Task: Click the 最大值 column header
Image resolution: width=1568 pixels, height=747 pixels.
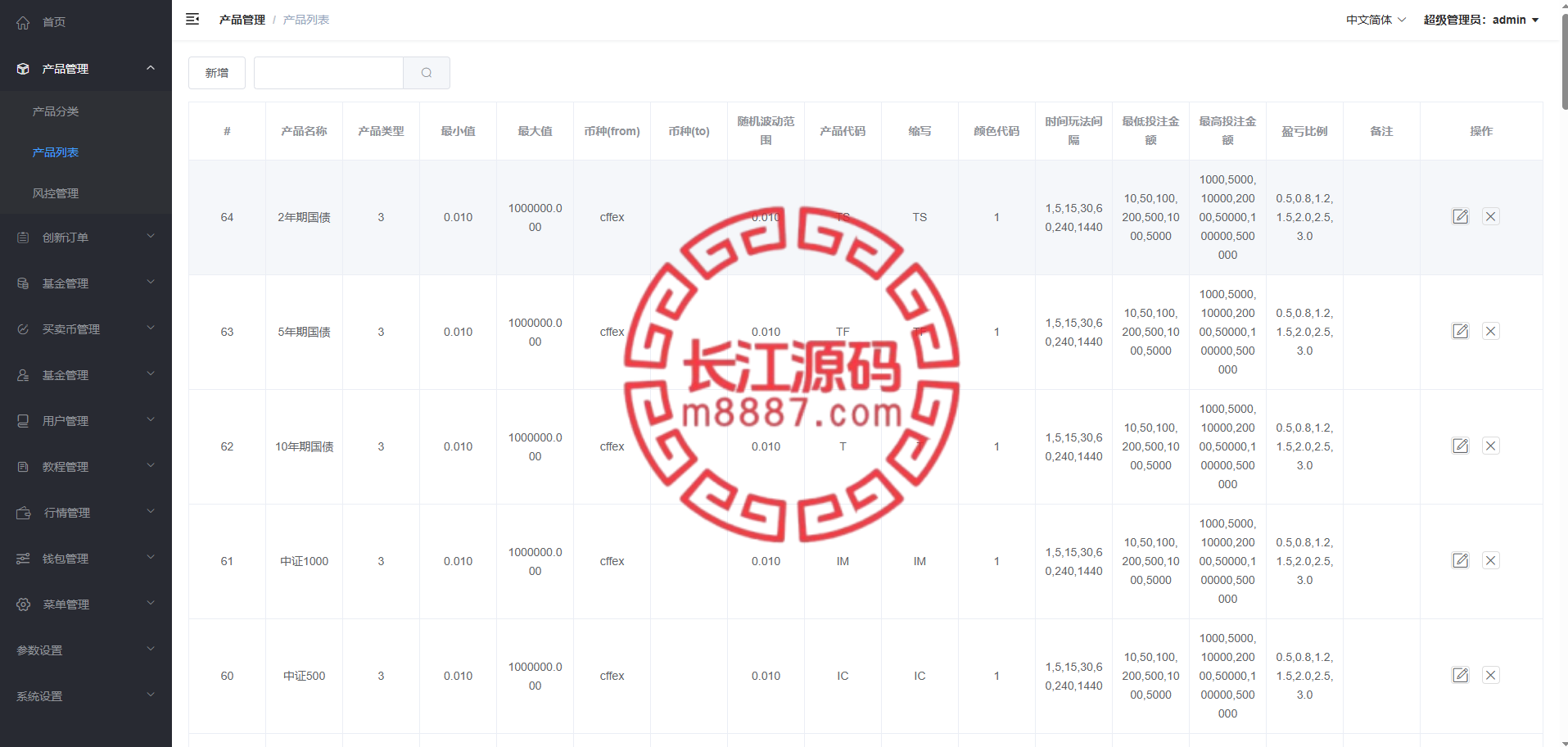Action: point(535,131)
